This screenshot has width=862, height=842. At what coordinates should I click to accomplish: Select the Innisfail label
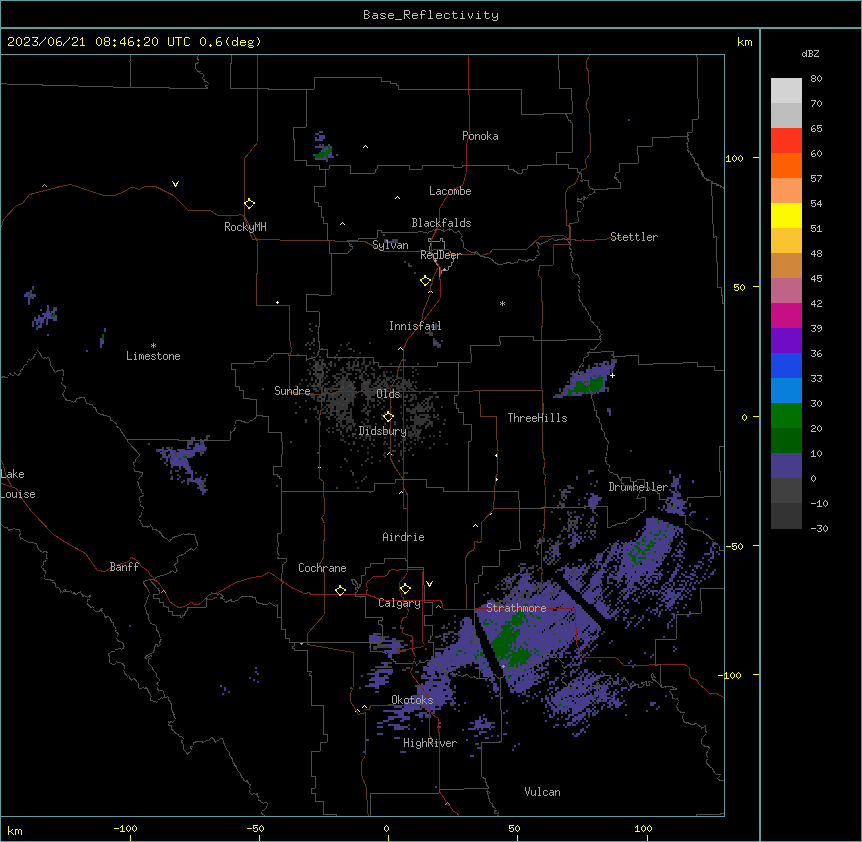coord(415,326)
